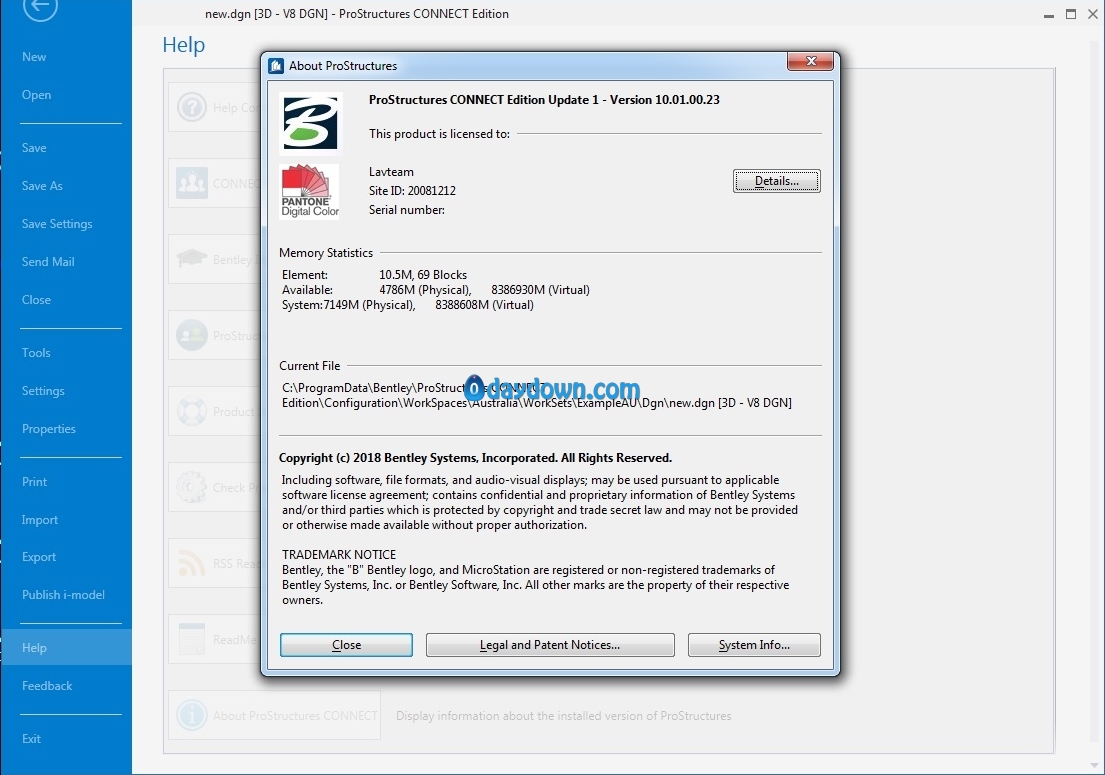Click the About ProStructures CONNECT info icon
This screenshot has width=1105, height=775.
pyautogui.click(x=192, y=715)
